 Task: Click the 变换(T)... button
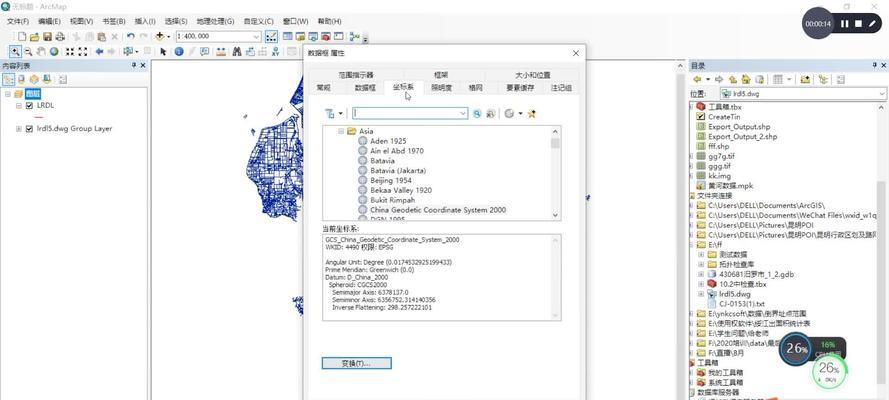pyautogui.click(x=357, y=363)
